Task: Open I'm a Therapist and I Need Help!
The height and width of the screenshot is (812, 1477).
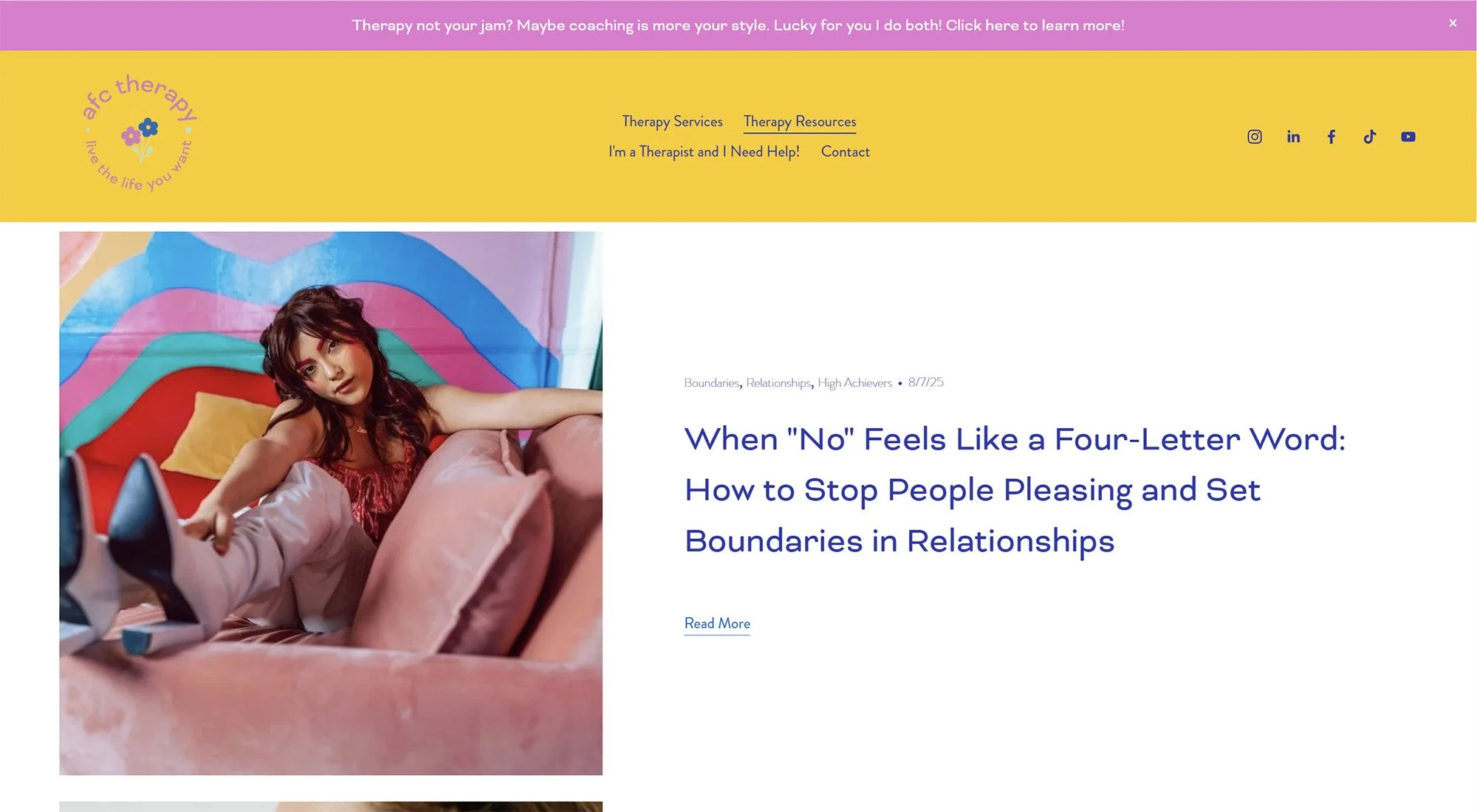Action: [704, 151]
